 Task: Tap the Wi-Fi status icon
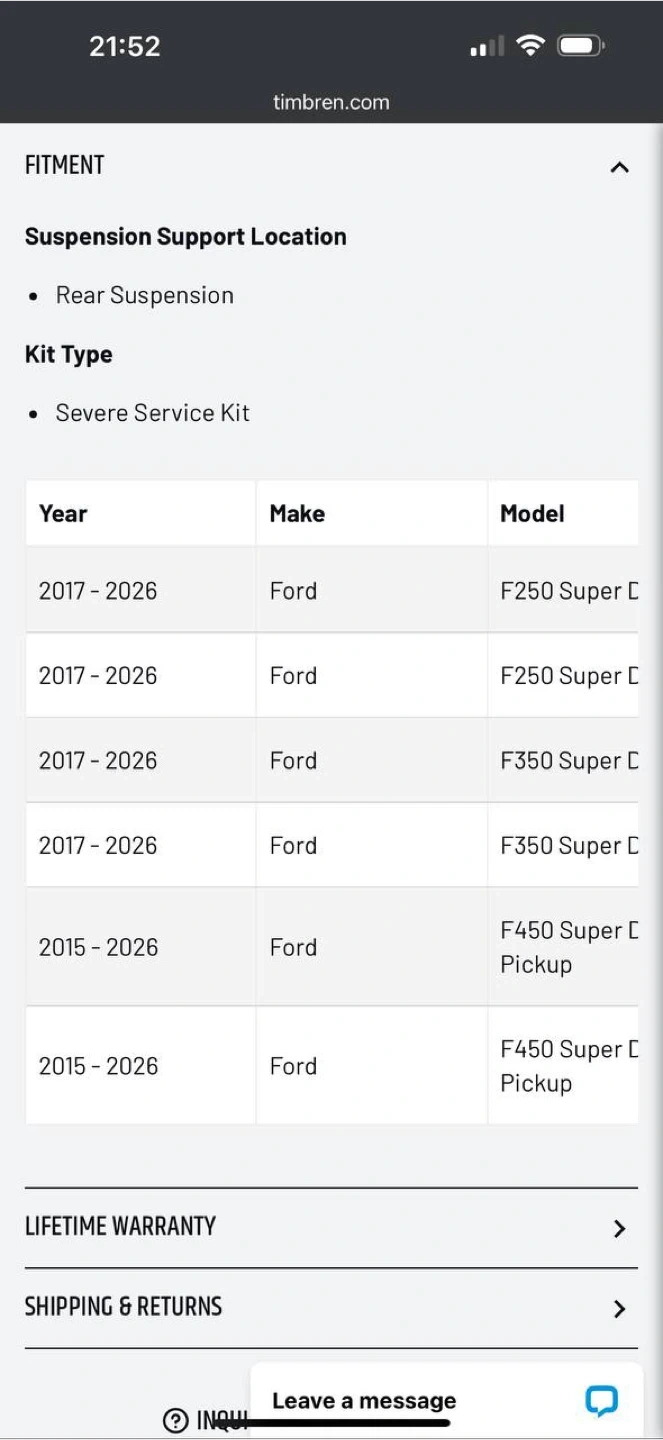tap(530, 45)
